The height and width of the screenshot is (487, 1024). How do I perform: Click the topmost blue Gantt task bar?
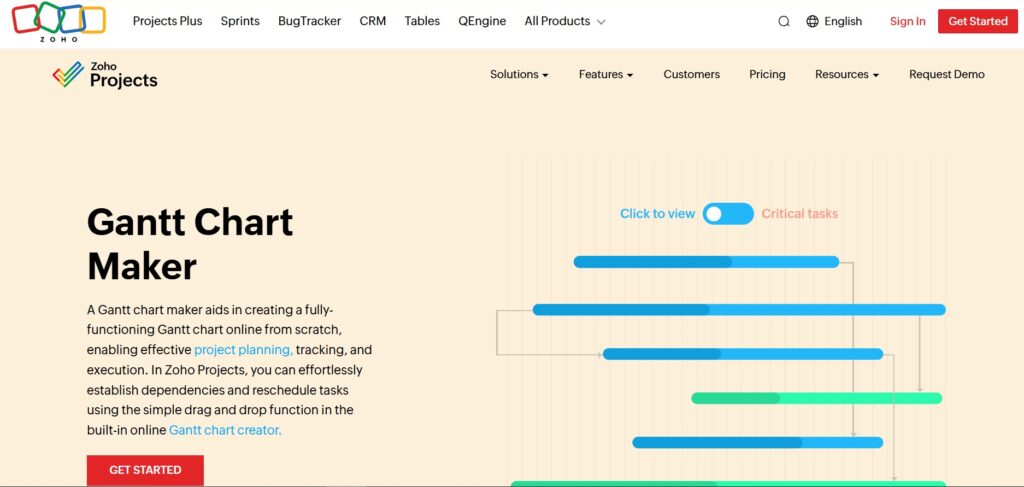pyautogui.click(x=706, y=262)
